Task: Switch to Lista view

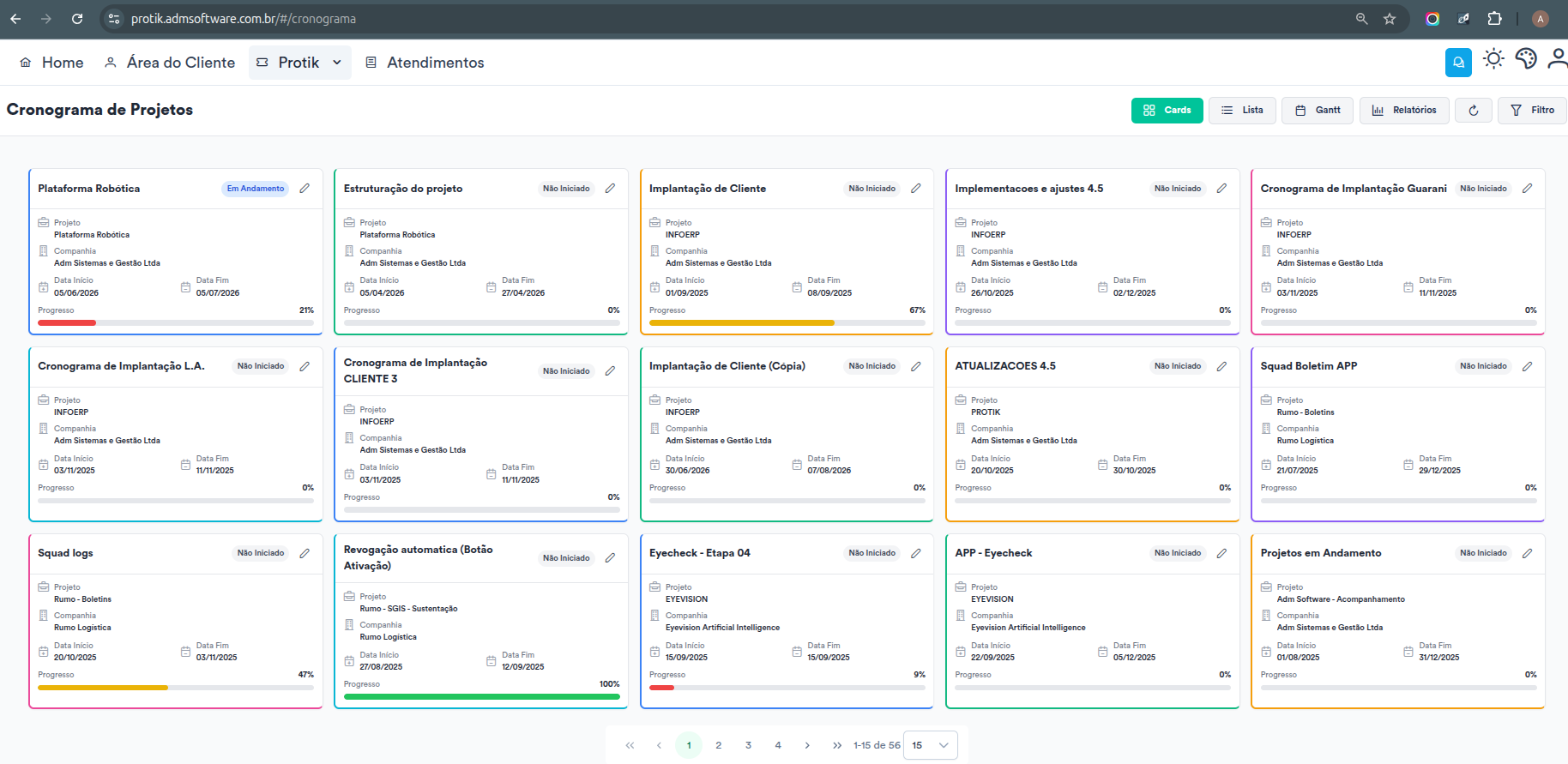Action: point(1242,111)
